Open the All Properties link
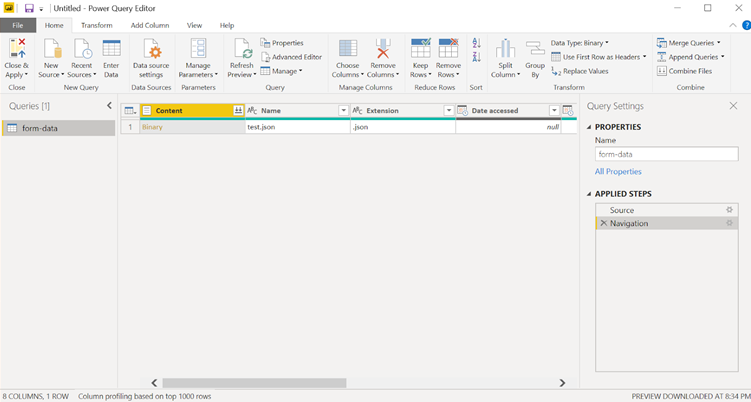This screenshot has height=402, width=751. [618, 172]
